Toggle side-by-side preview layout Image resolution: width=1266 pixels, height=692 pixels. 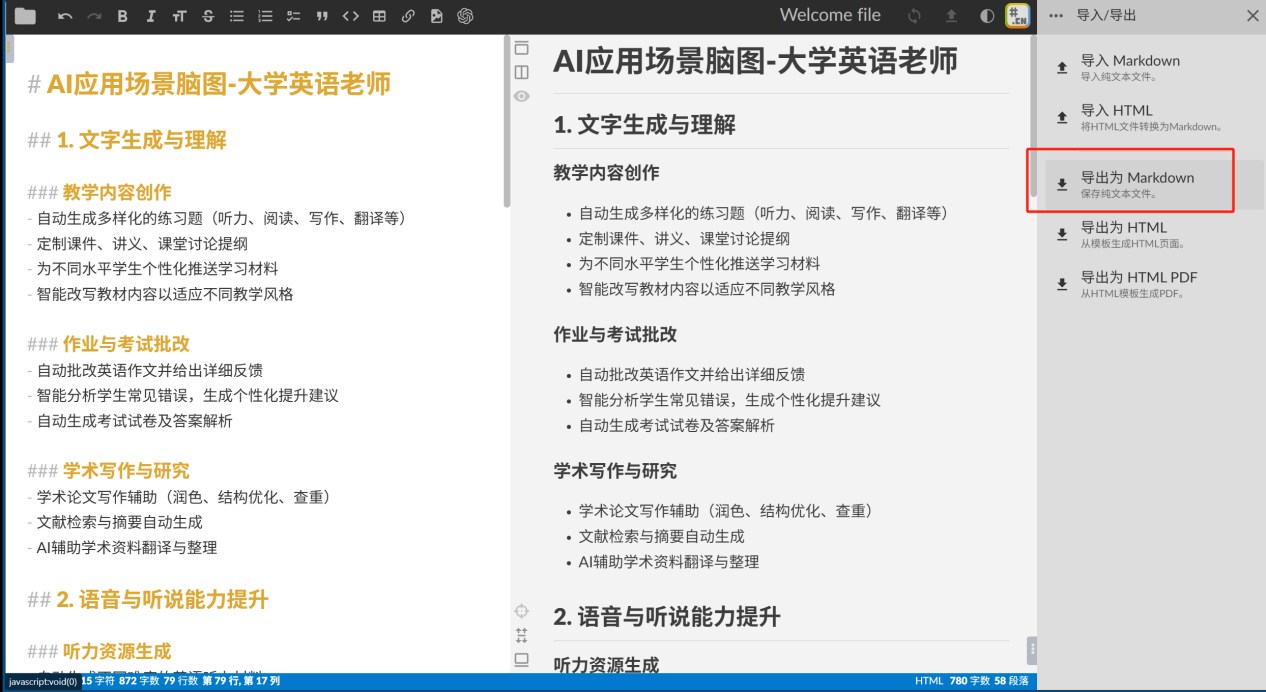coord(521,72)
